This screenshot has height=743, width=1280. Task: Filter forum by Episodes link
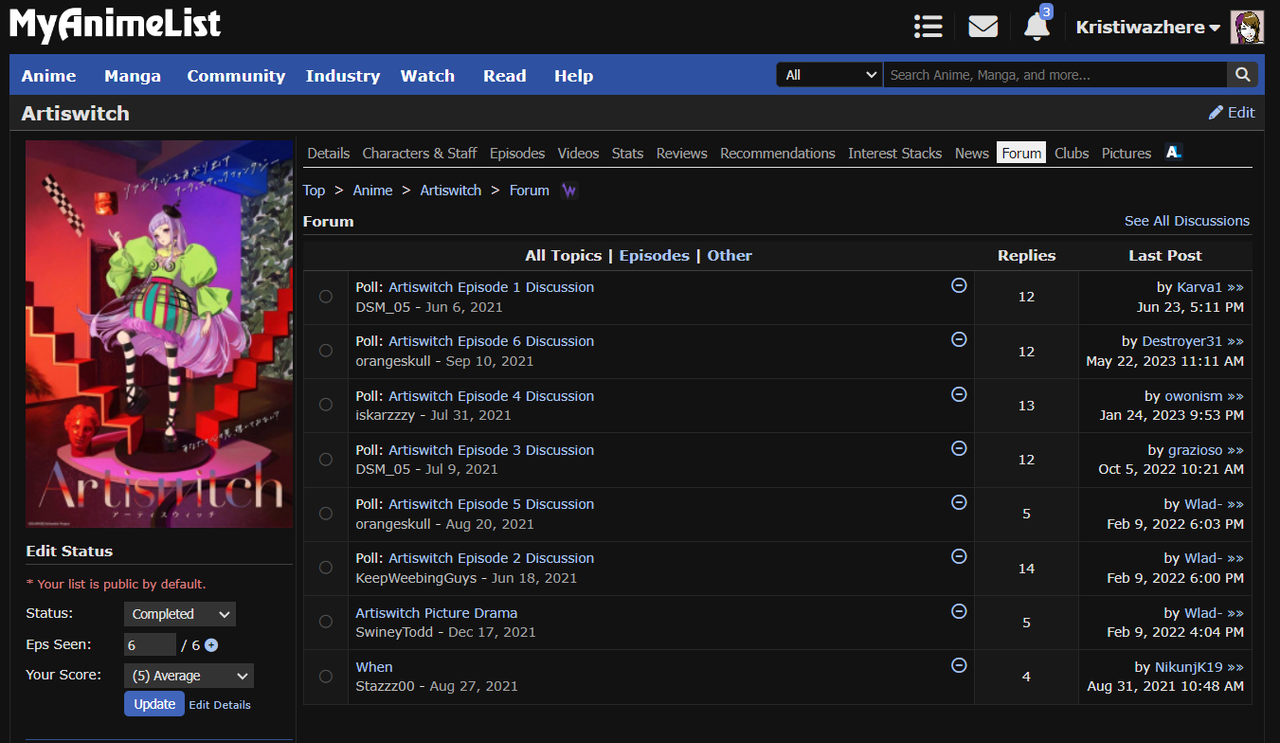(654, 256)
